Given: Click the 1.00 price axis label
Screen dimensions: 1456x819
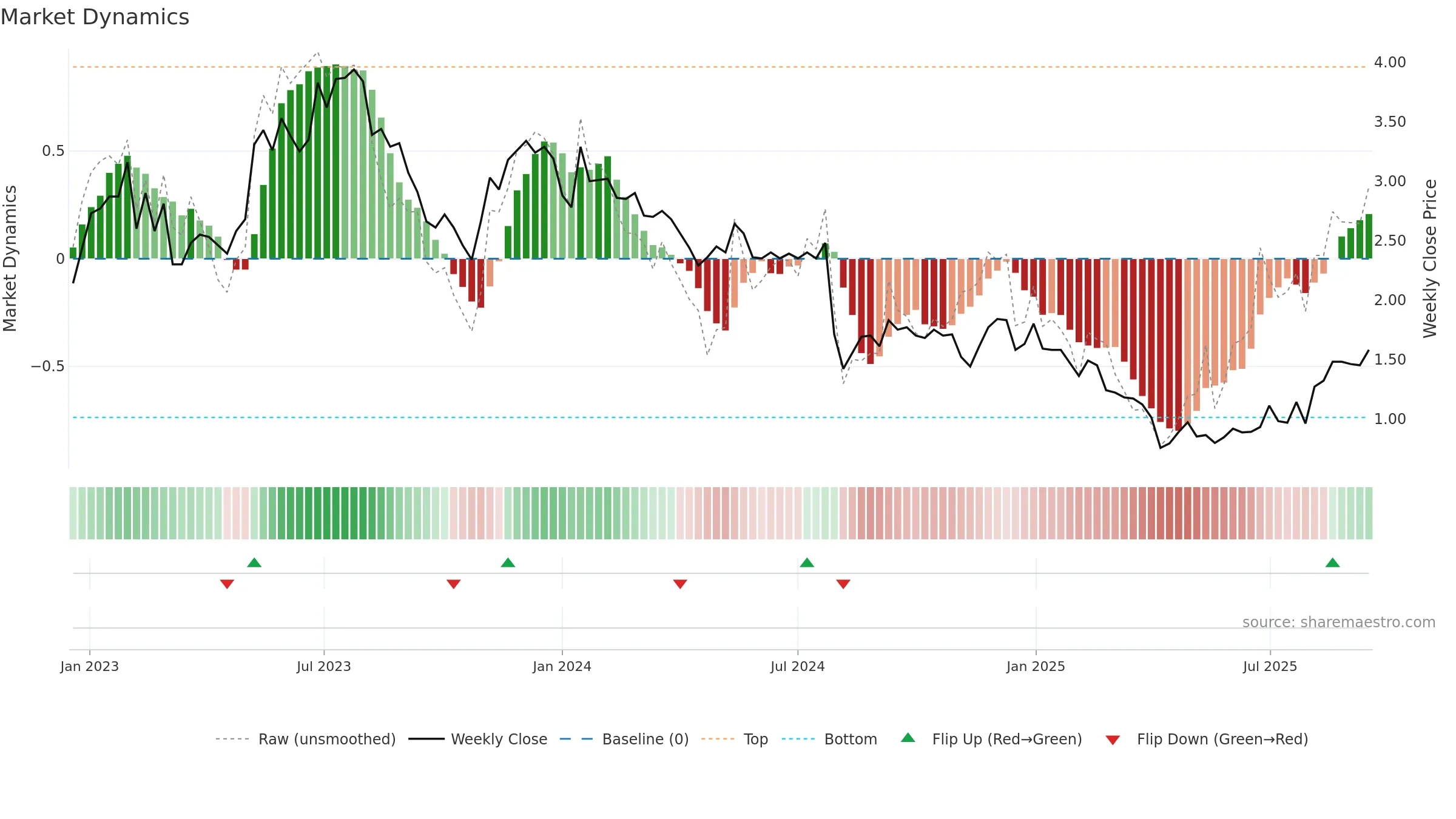Looking at the screenshot, I should 1390,419.
